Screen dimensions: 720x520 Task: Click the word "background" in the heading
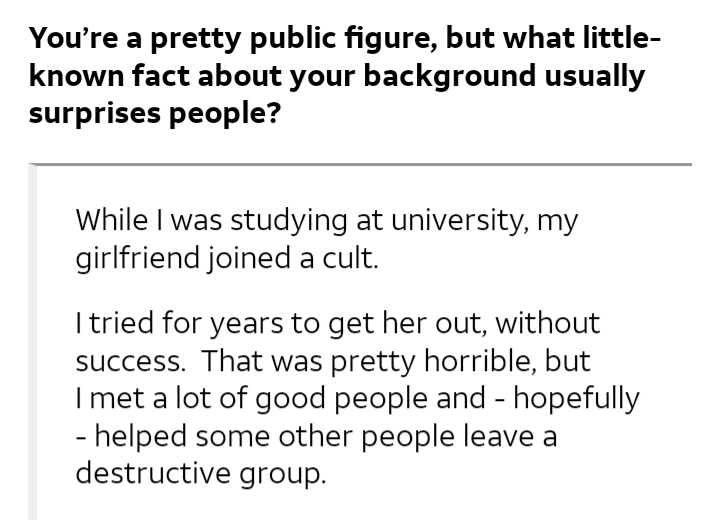click(450, 76)
